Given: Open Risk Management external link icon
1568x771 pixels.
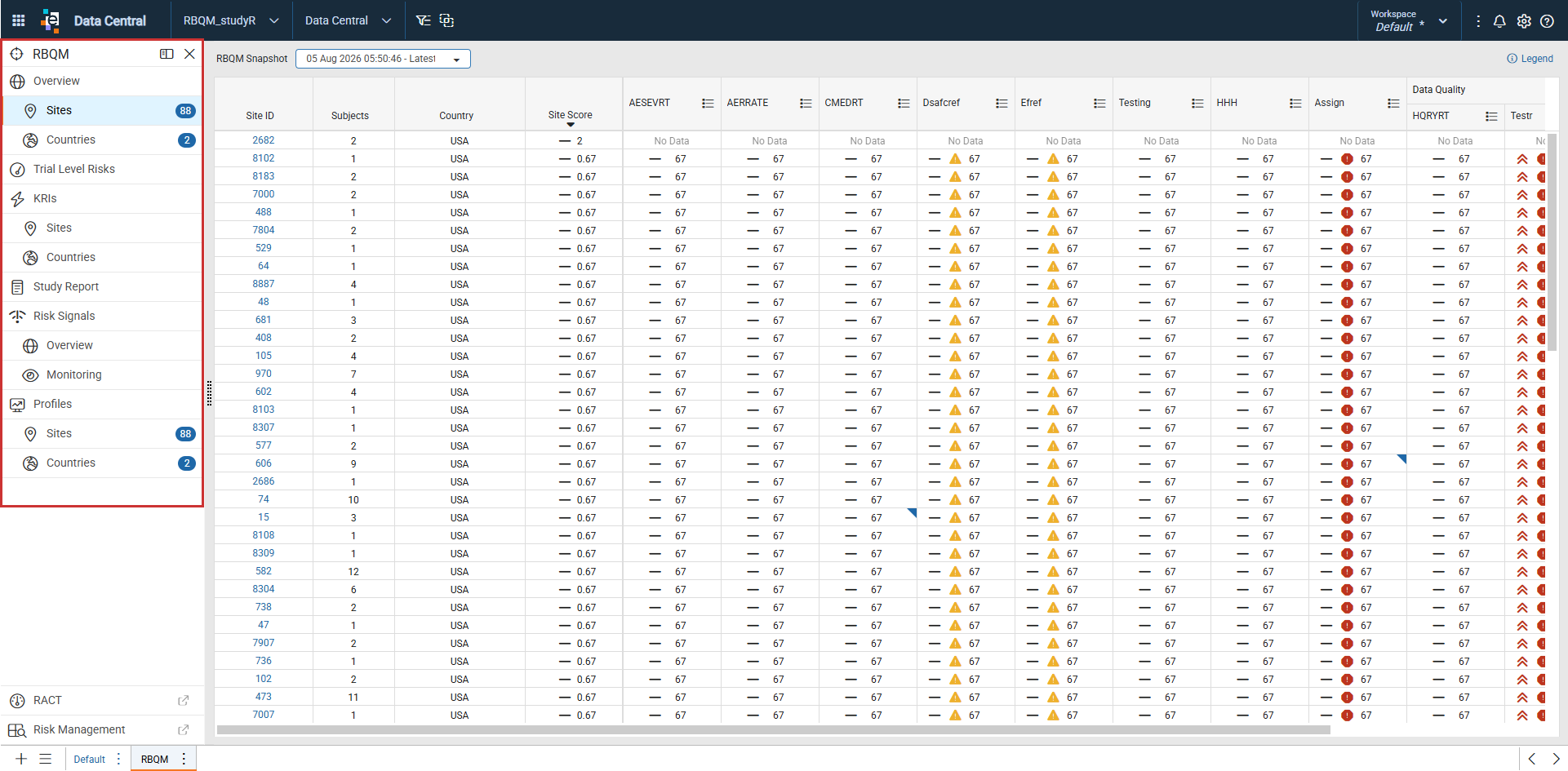Looking at the screenshot, I should (184, 730).
